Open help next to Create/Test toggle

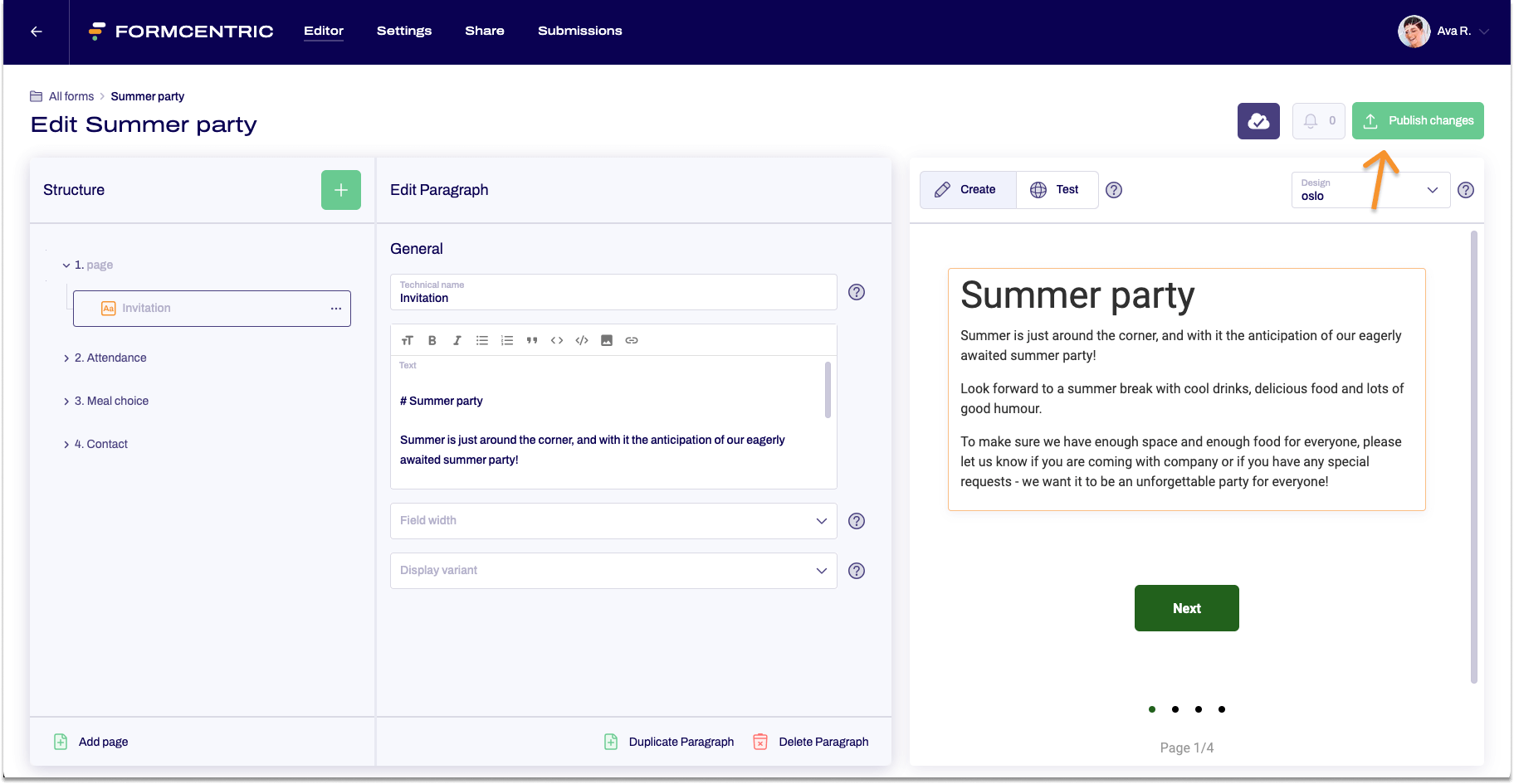pos(1114,190)
